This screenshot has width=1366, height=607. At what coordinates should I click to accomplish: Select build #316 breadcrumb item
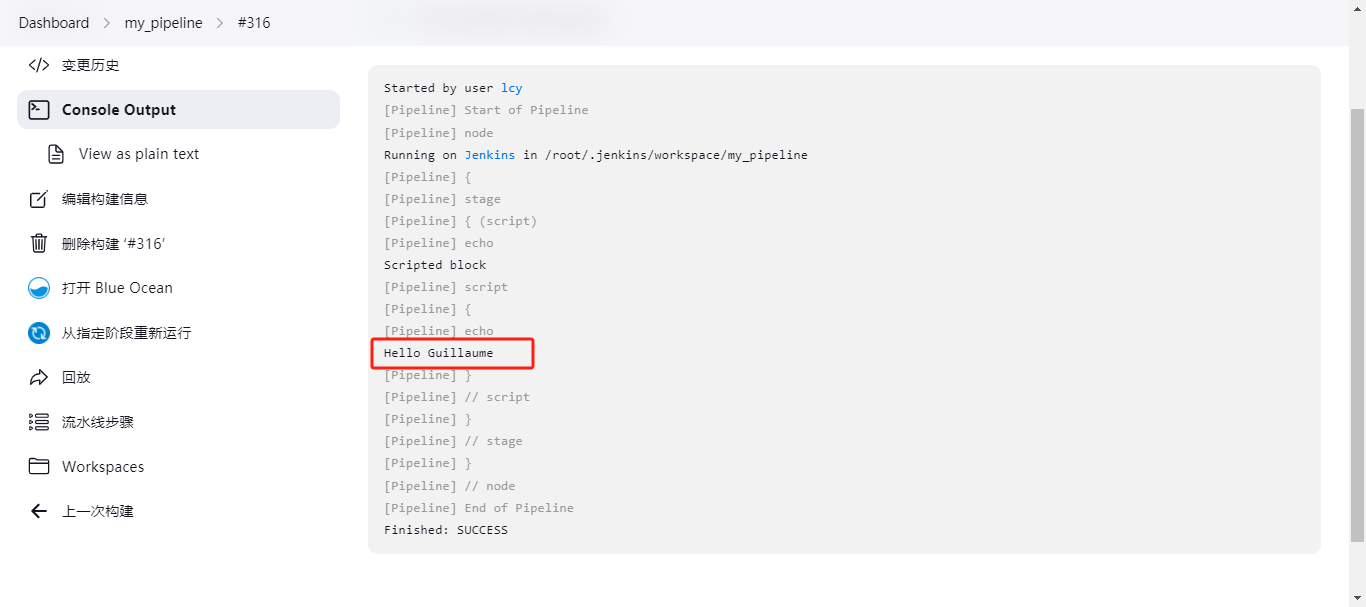(x=254, y=22)
